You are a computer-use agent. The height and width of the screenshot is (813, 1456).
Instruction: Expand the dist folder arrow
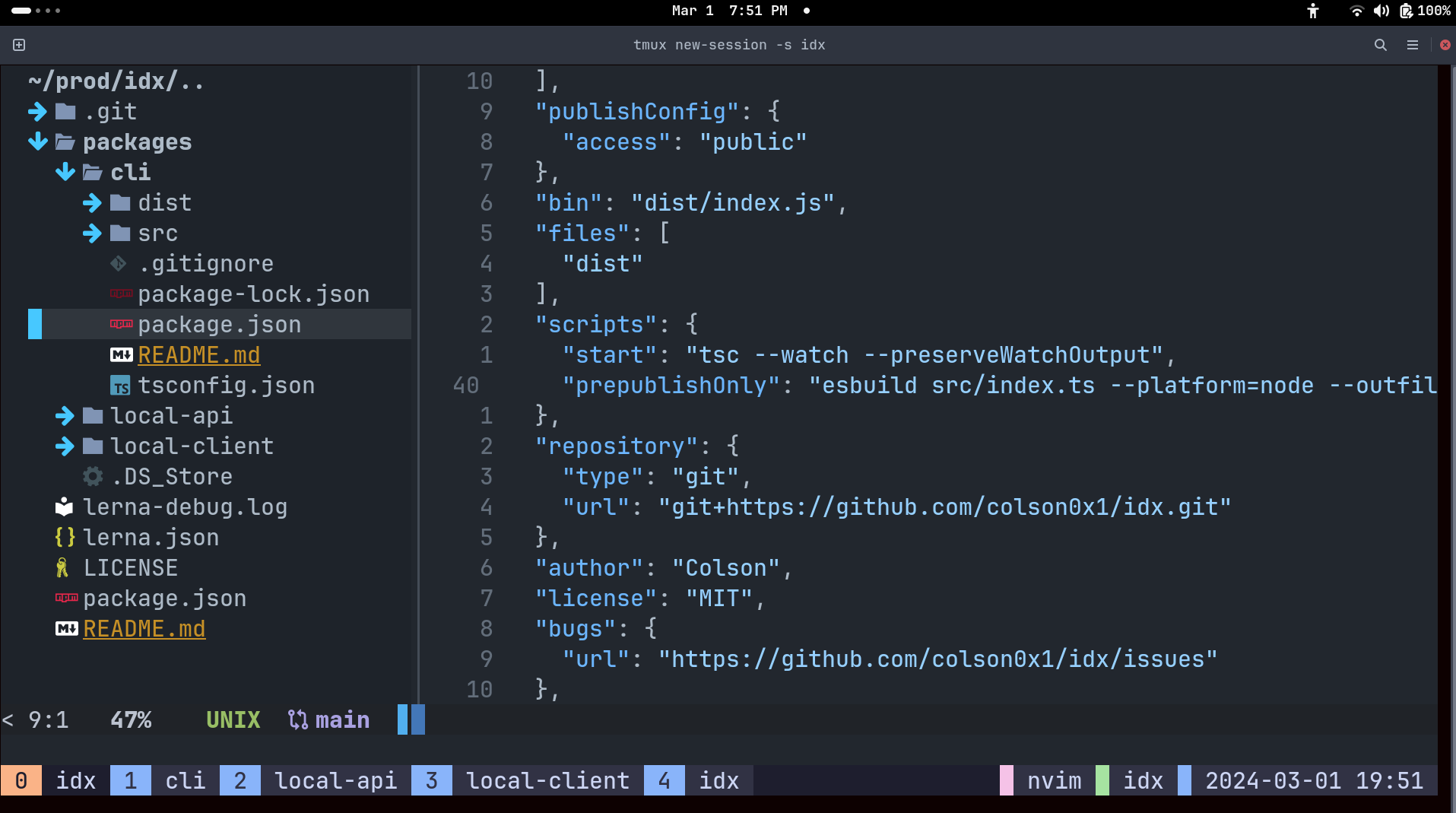(x=92, y=203)
